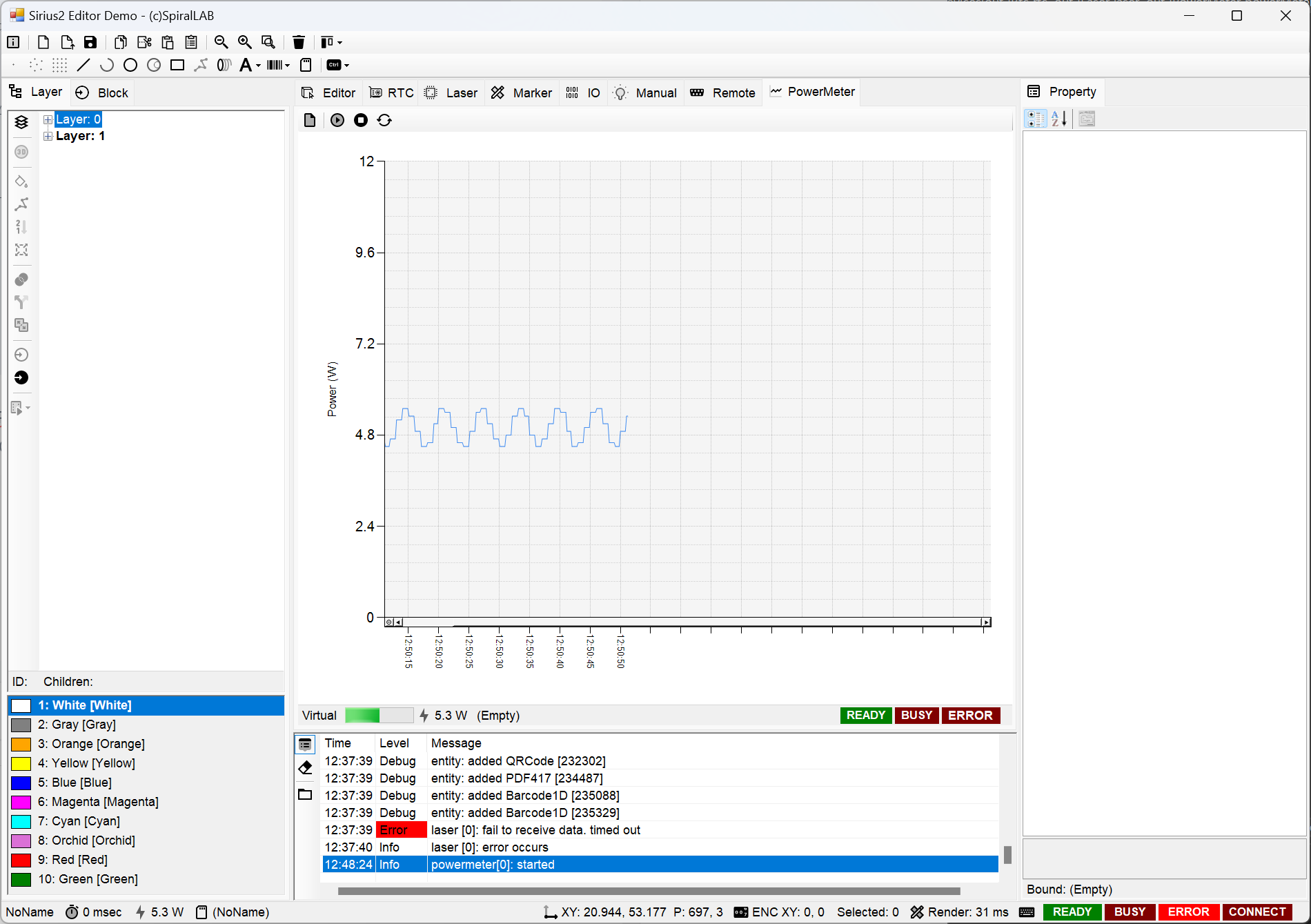Zoom out with the minus magnifier
The image size is (1311, 924).
[x=221, y=42]
